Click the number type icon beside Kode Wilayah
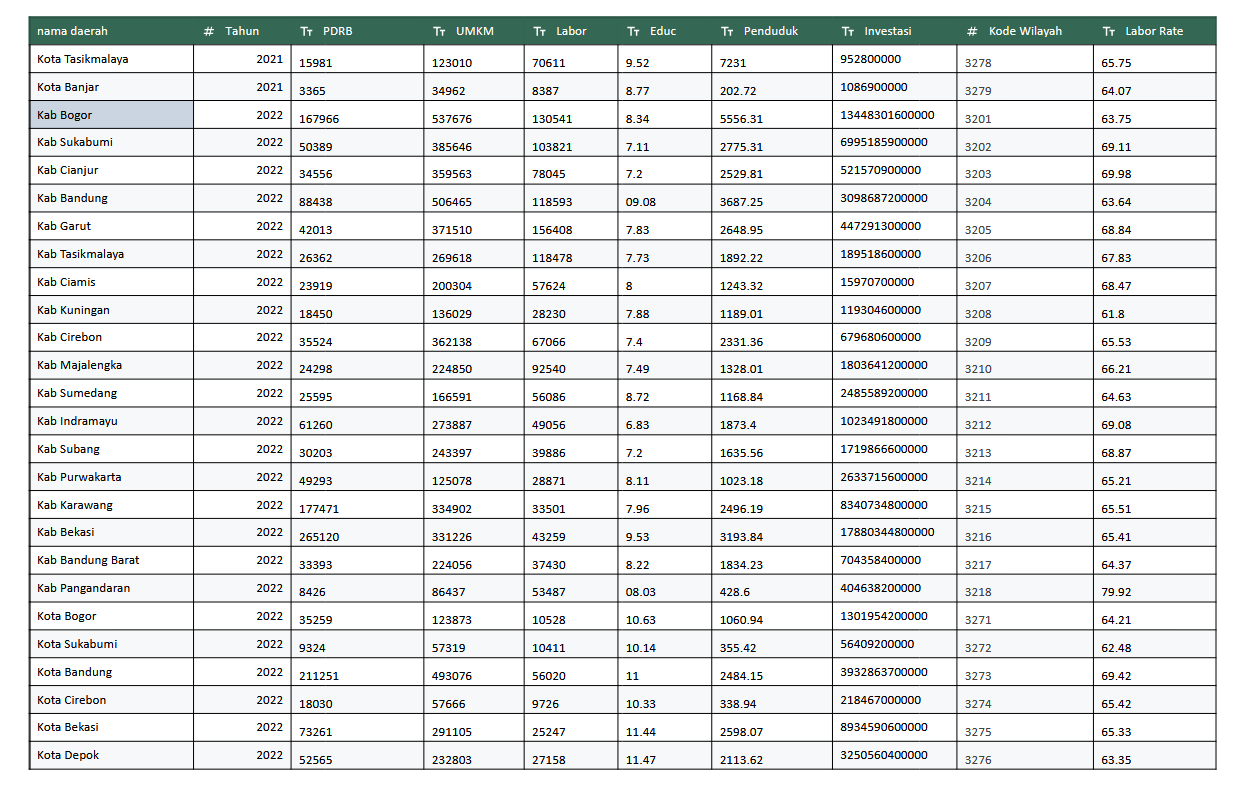1247x790 pixels. tap(972, 31)
